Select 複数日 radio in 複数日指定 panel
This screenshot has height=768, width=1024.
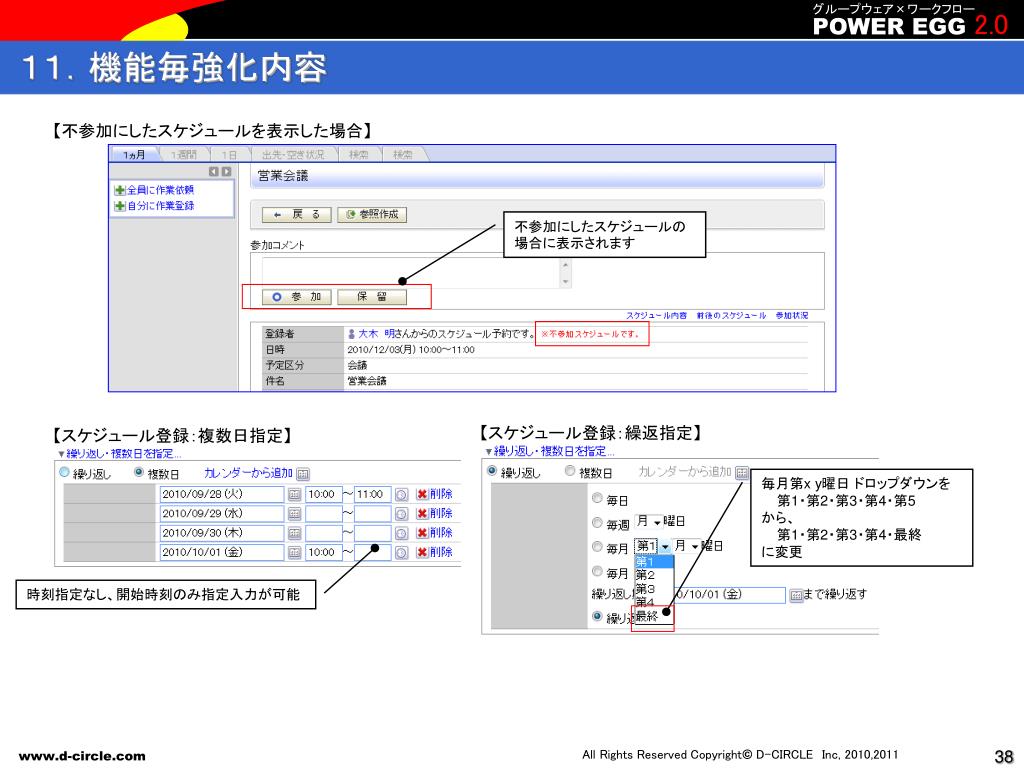pos(138,472)
